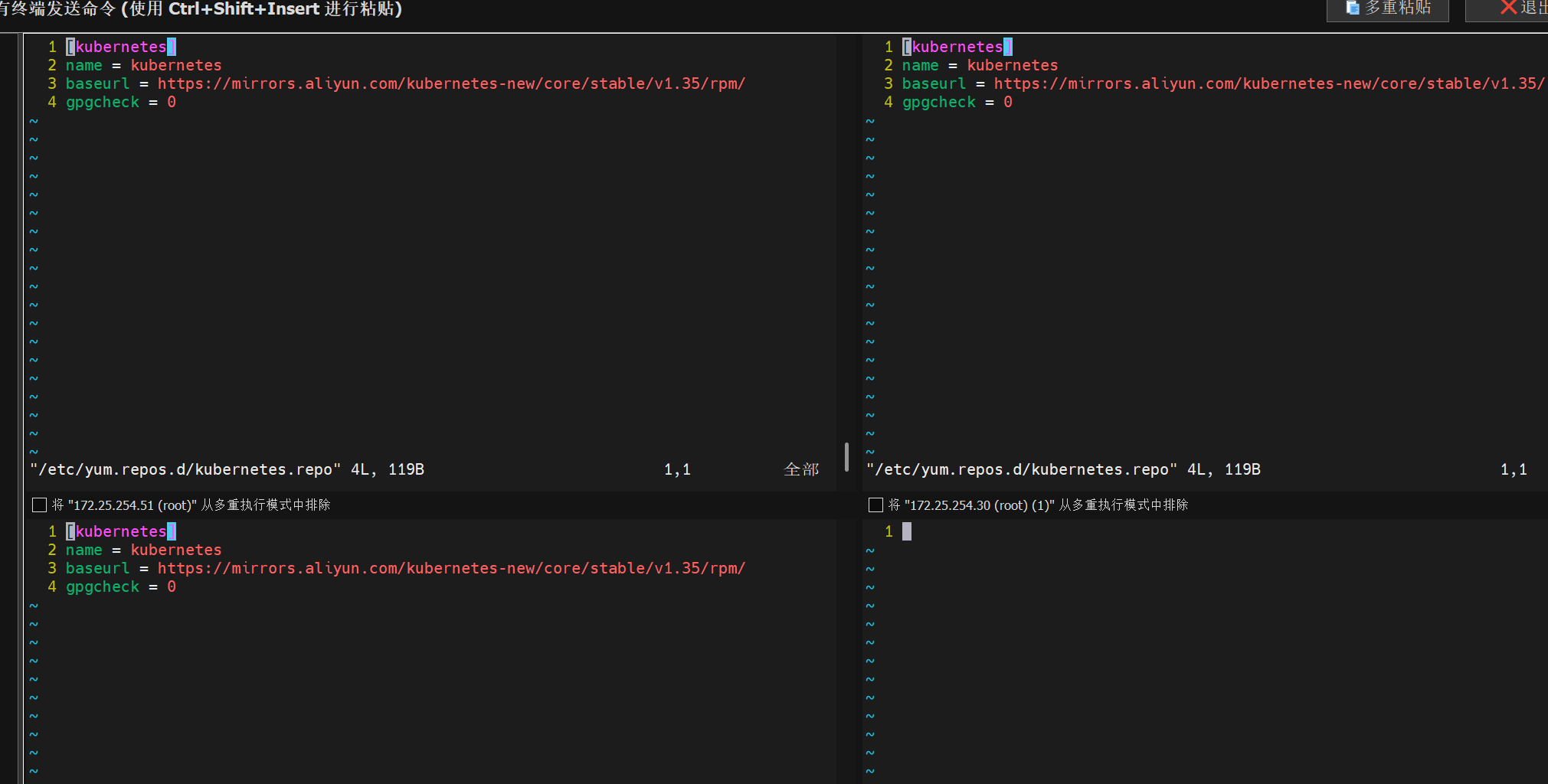Viewport: 1548px width, 784px height.
Task: Click the 172.25.254.51 (root) exclude label
Action: 191,505
